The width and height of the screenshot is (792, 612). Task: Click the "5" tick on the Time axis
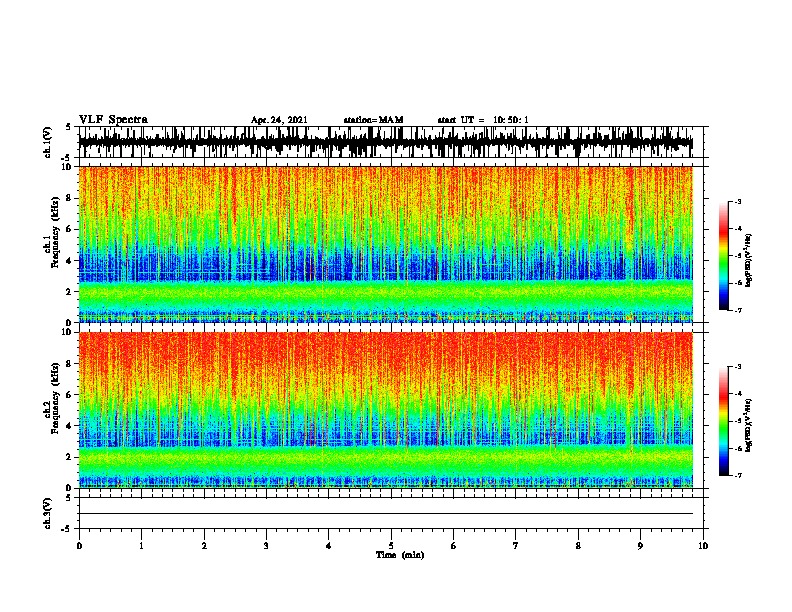point(391,546)
